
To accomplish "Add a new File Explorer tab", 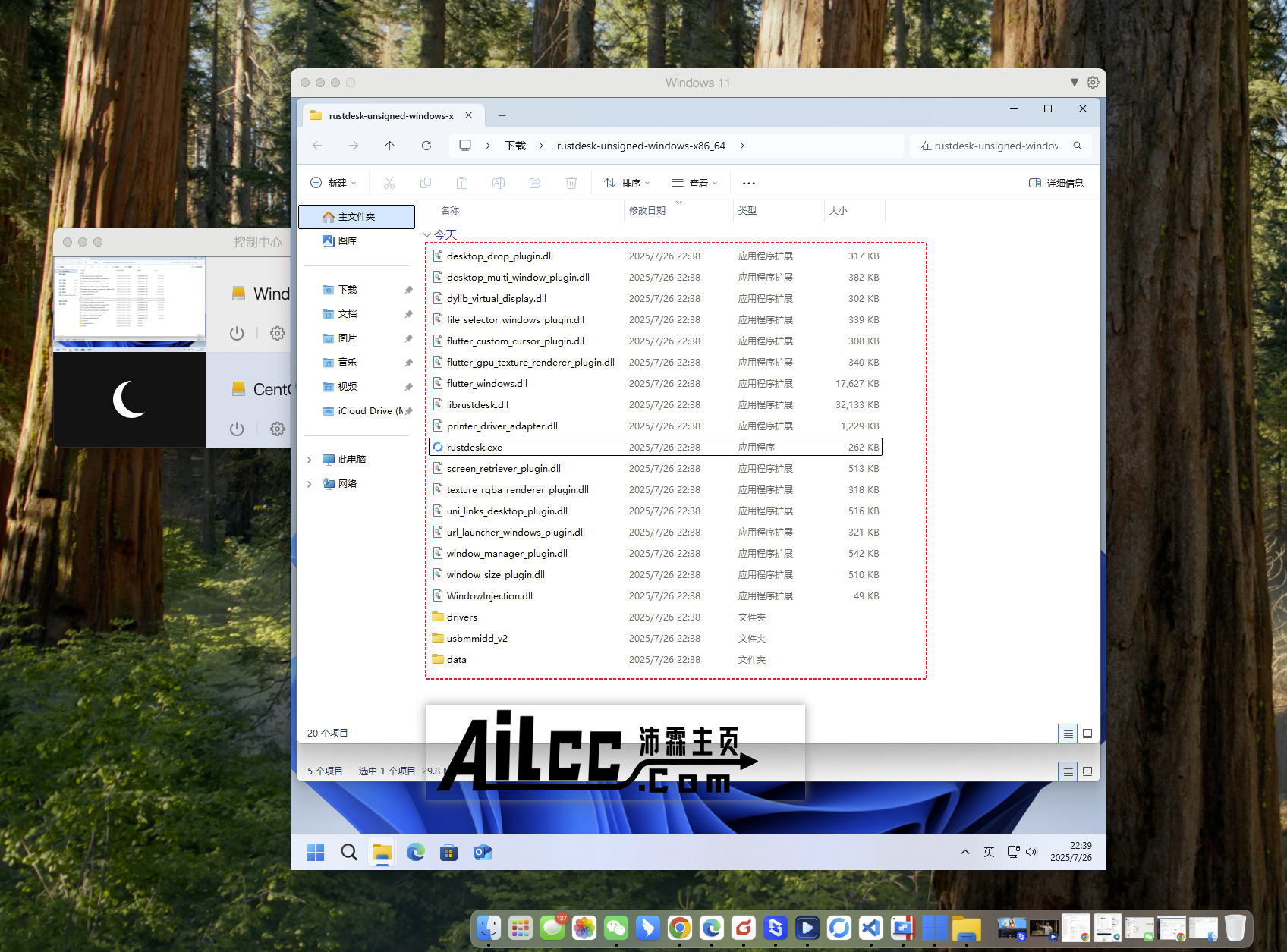I will [x=502, y=116].
